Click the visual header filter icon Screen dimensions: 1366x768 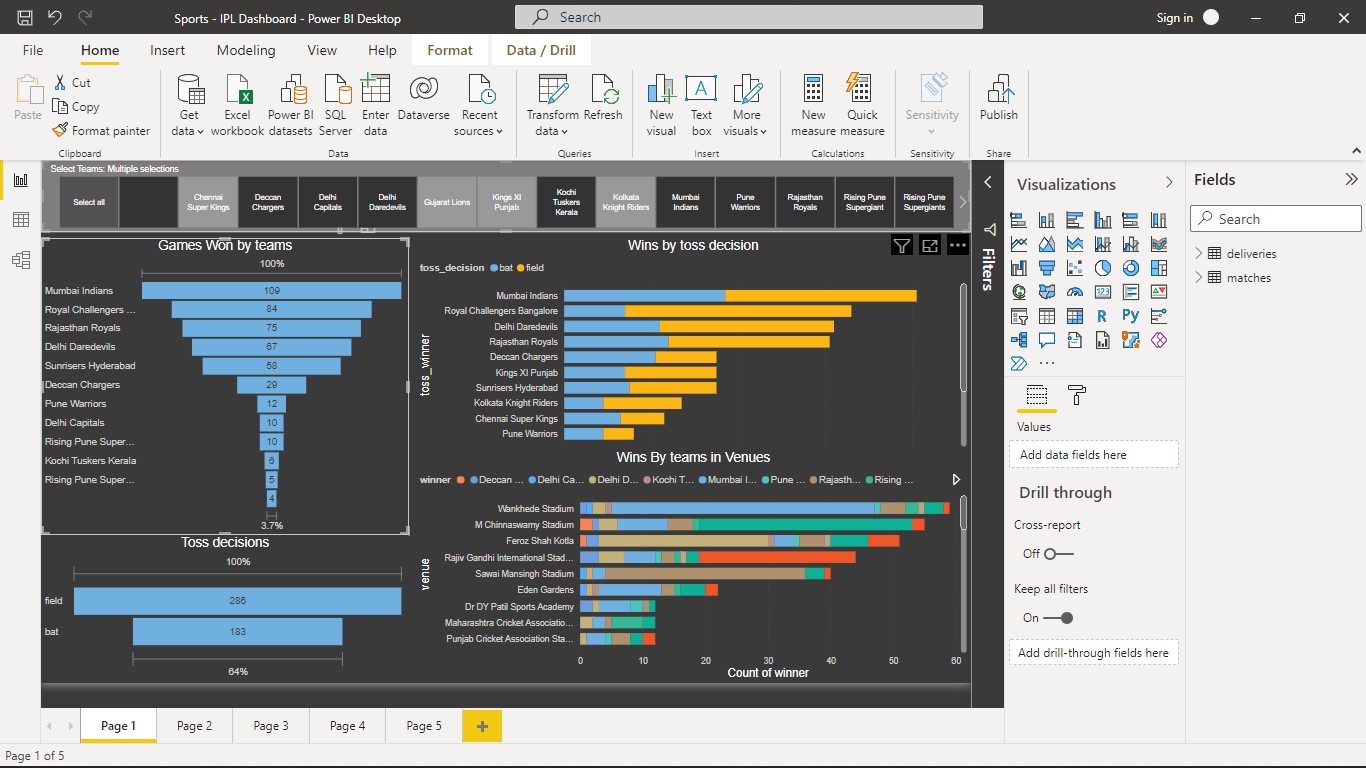(901, 246)
